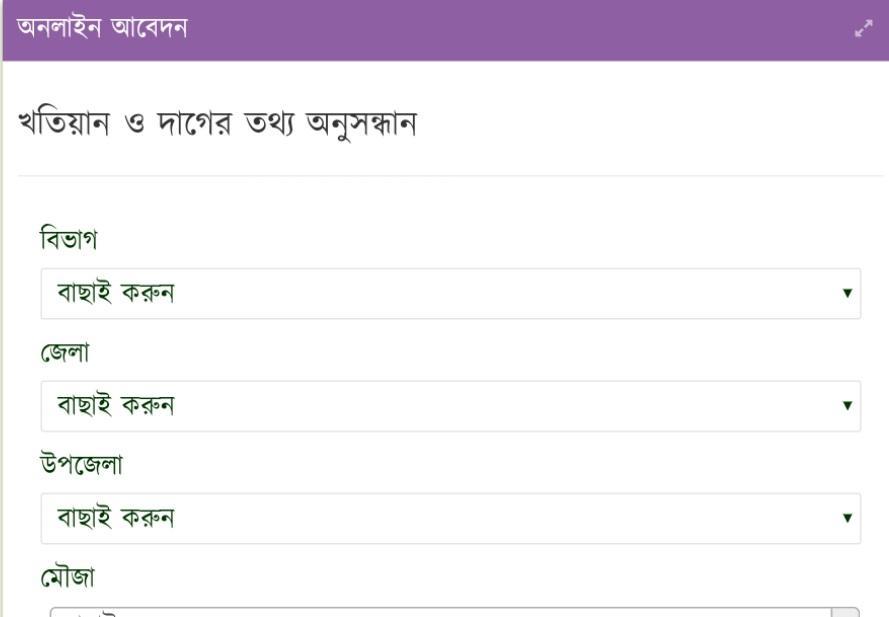Click the জেলা dropdown arrow
The image size is (889, 617).
click(x=847, y=406)
